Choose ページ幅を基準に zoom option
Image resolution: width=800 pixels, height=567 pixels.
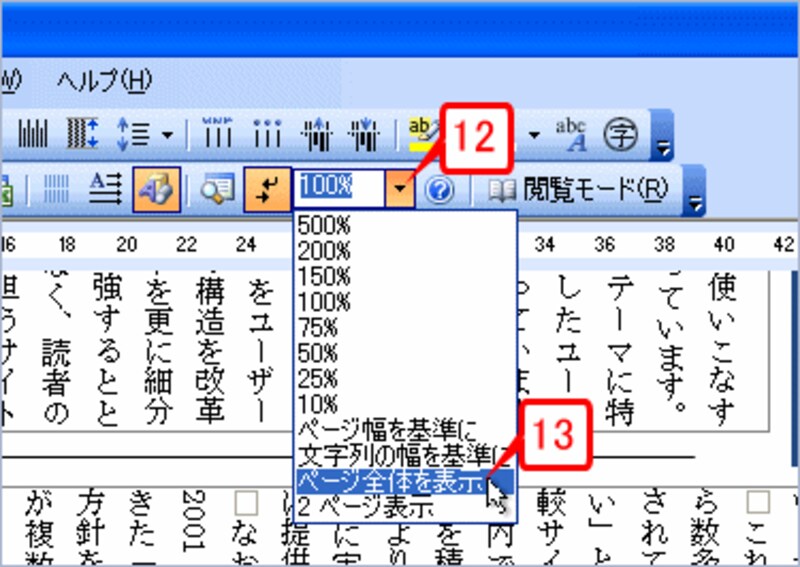coord(406,431)
